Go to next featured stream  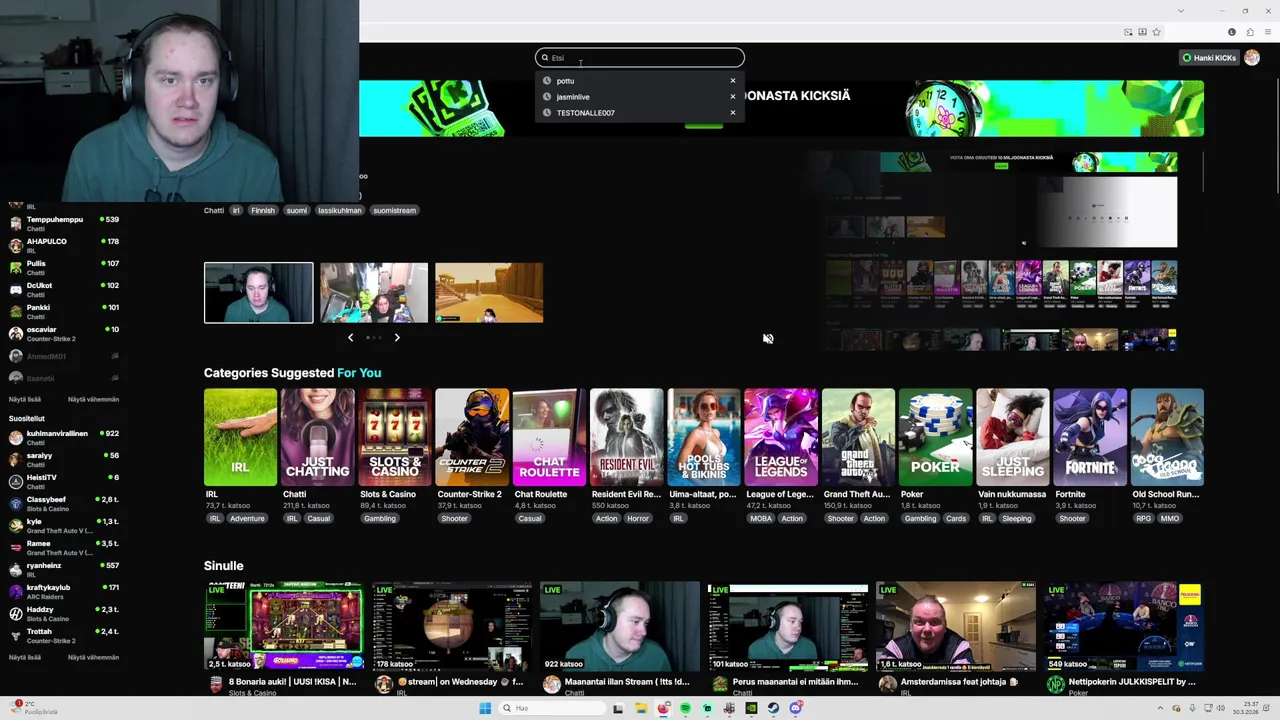(397, 338)
